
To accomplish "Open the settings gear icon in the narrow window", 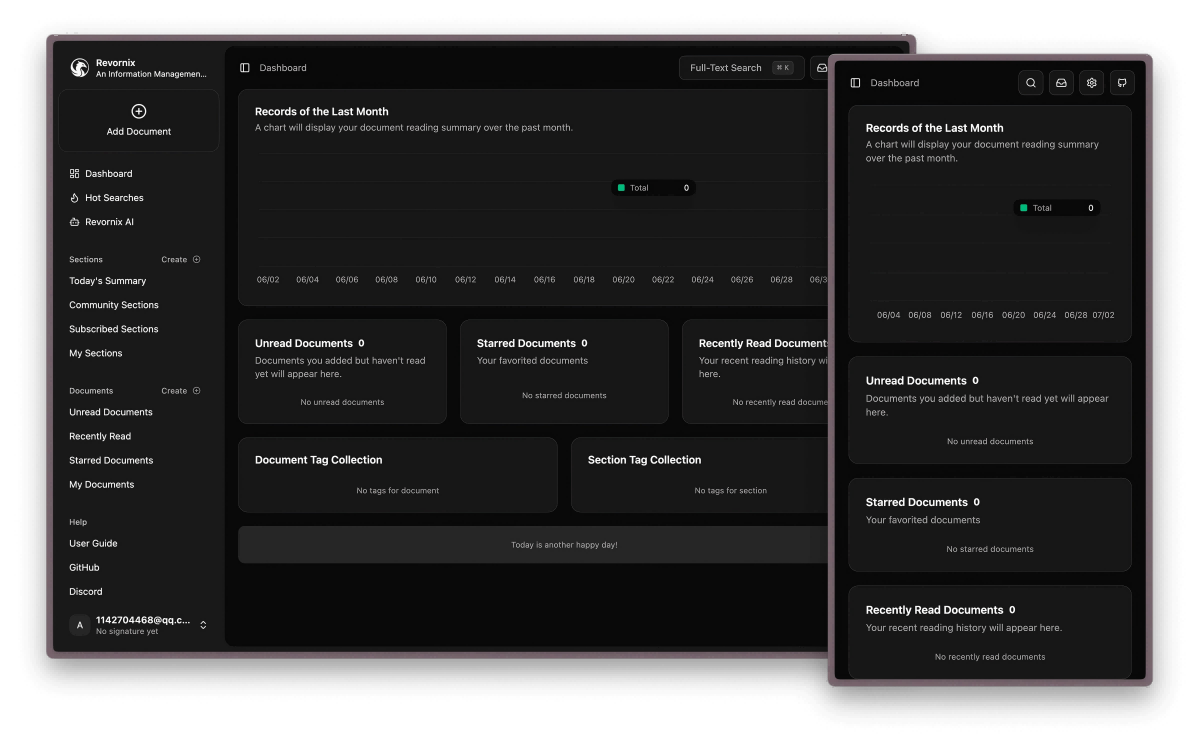I will click(1092, 83).
